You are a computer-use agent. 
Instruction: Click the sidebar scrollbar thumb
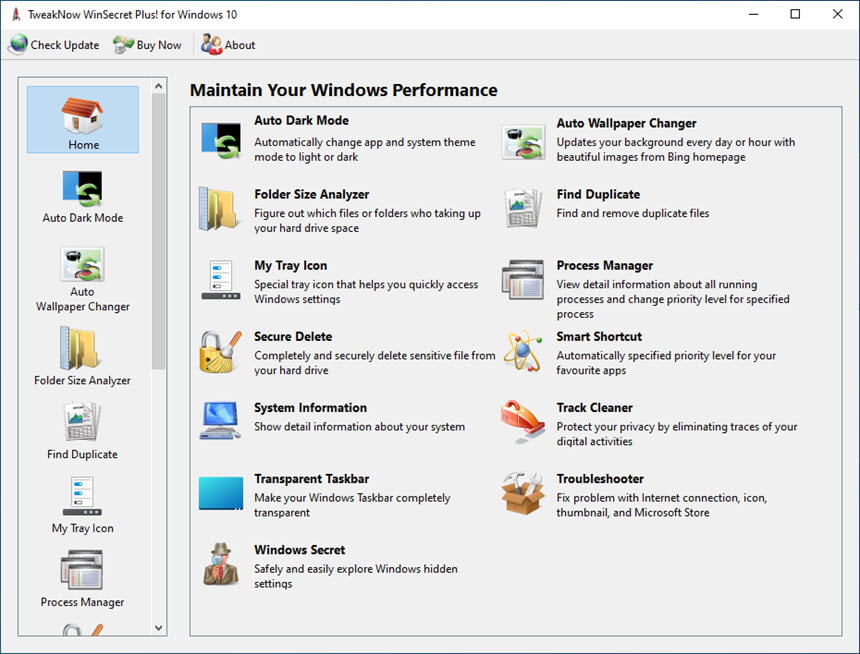click(x=159, y=231)
